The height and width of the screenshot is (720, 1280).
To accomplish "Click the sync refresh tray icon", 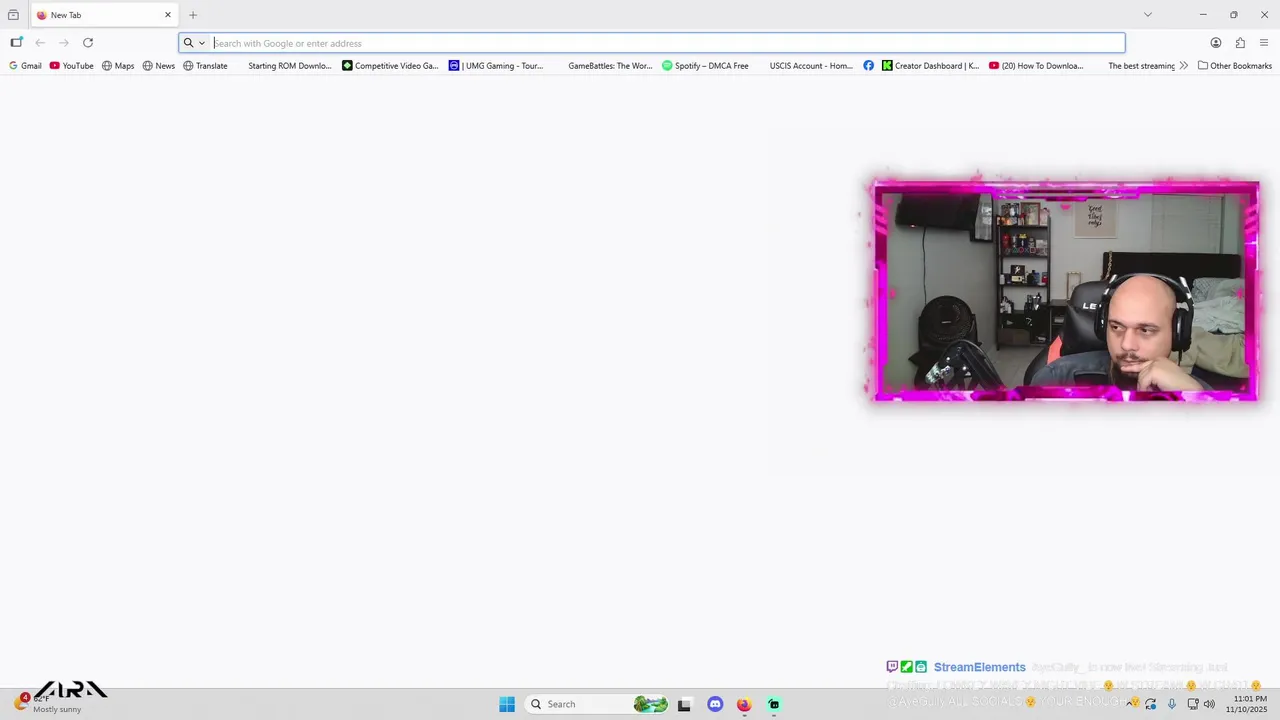I will click(x=1151, y=704).
